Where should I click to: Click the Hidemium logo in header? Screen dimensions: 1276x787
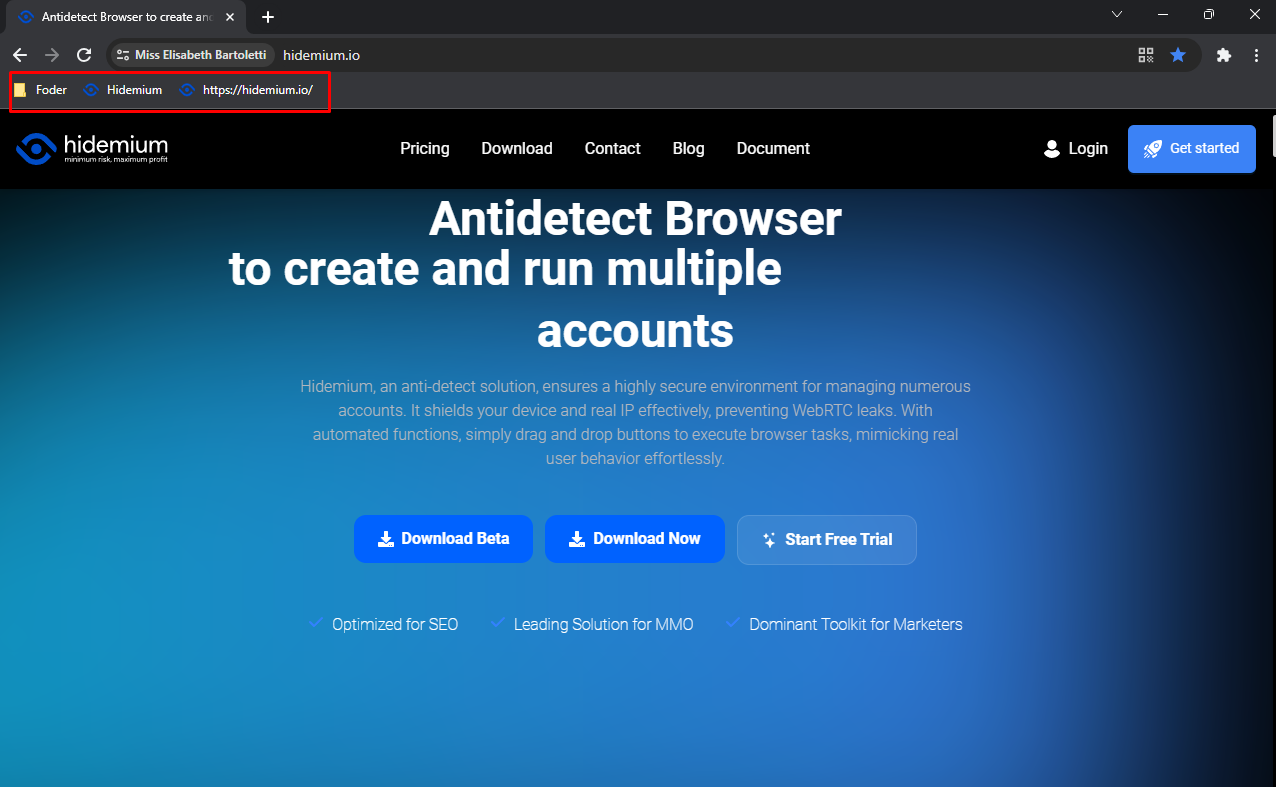[92, 148]
